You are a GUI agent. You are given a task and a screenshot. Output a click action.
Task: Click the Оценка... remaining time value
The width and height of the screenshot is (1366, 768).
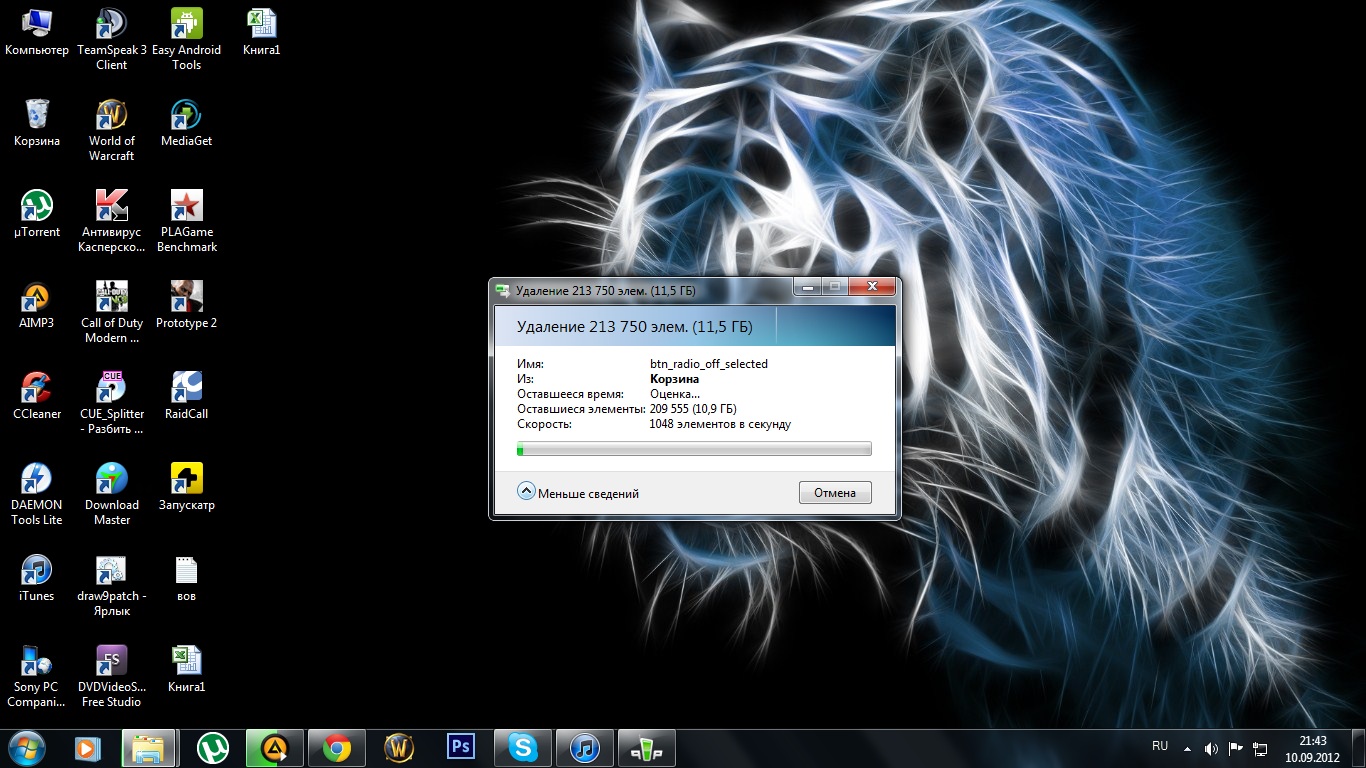[675, 394]
